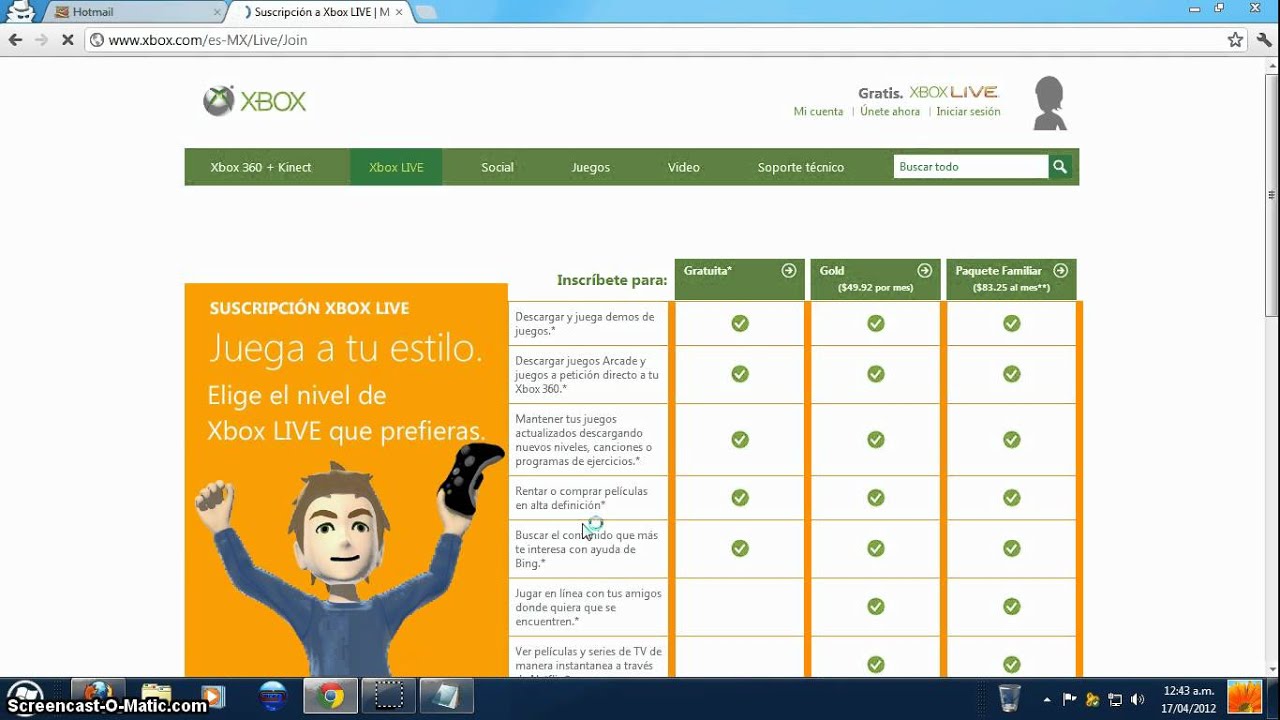This screenshot has width=1280, height=720.
Task: Open the Video nav item
Action: tap(684, 167)
